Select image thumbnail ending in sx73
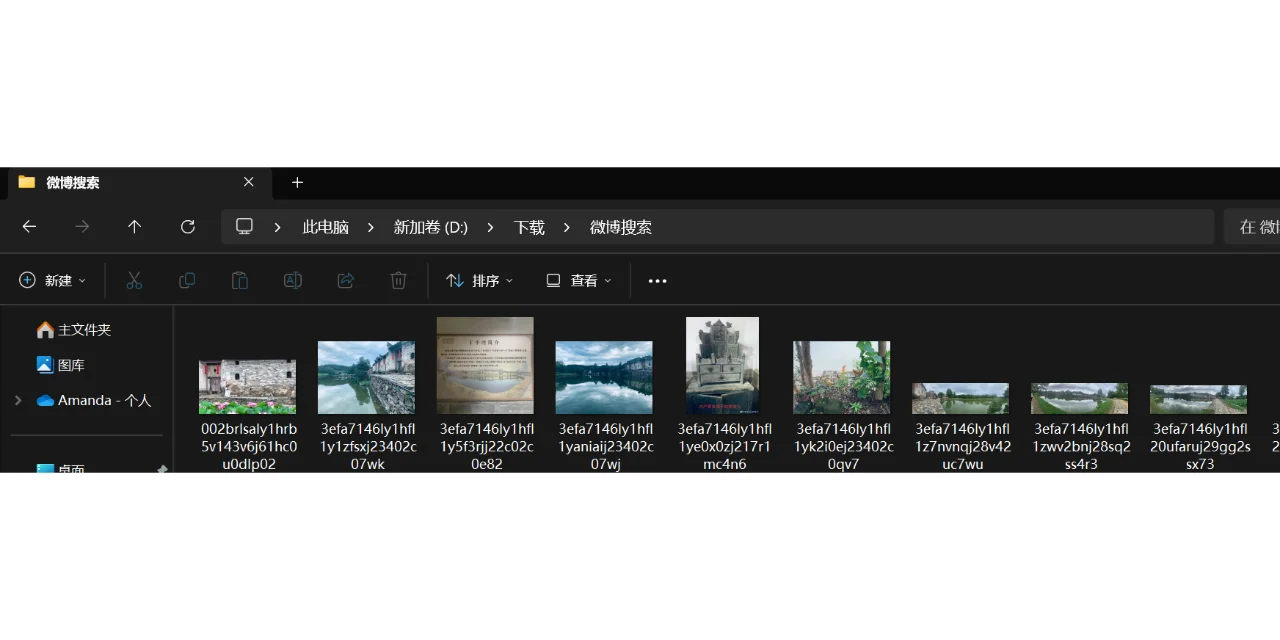Viewport: 1280px width, 640px height. point(1198,398)
